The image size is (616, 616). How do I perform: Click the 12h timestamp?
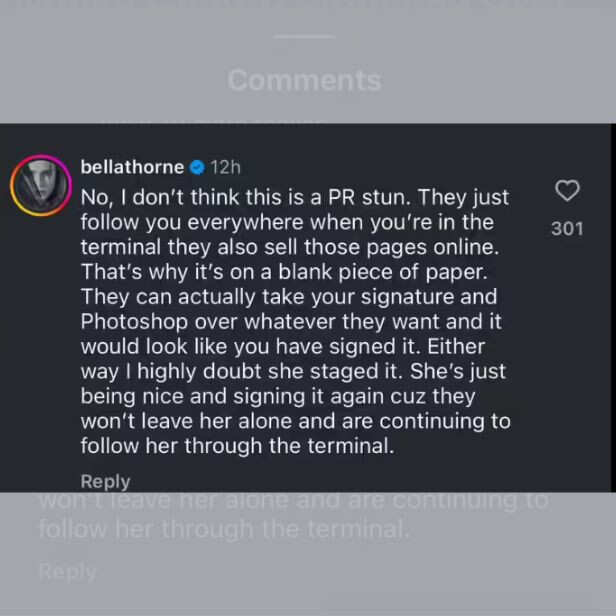coord(225,167)
